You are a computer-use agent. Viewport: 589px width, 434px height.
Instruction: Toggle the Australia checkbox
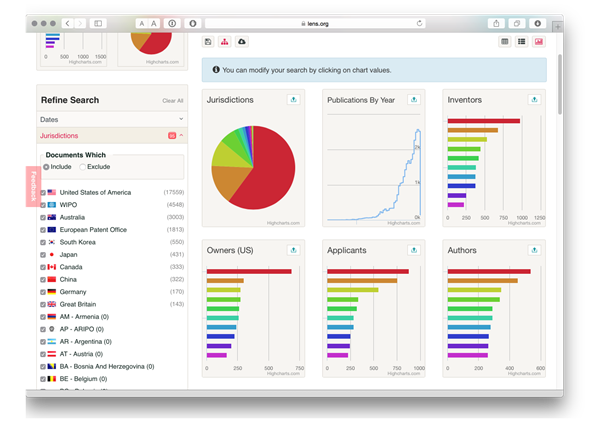coord(43,218)
